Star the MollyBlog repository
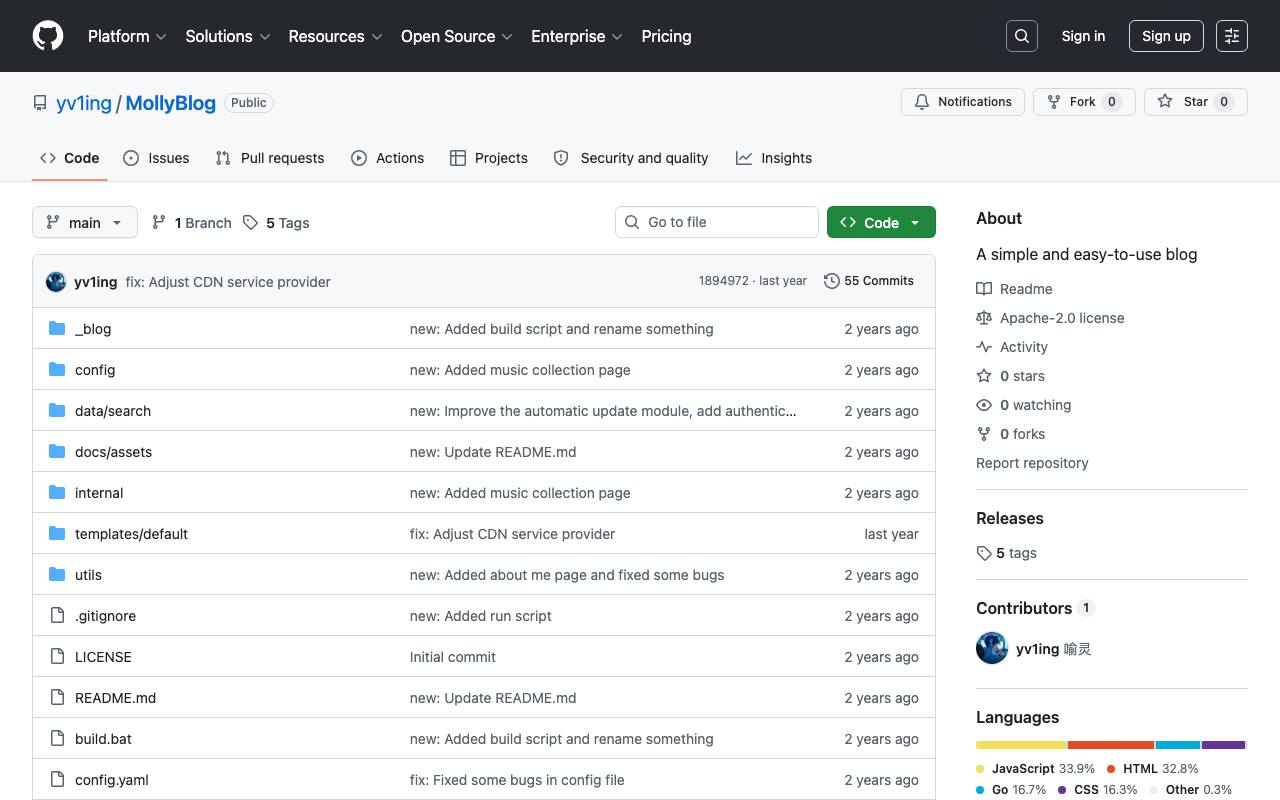The width and height of the screenshot is (1280, 800). pyautogui.click(x=1196, y=102)
